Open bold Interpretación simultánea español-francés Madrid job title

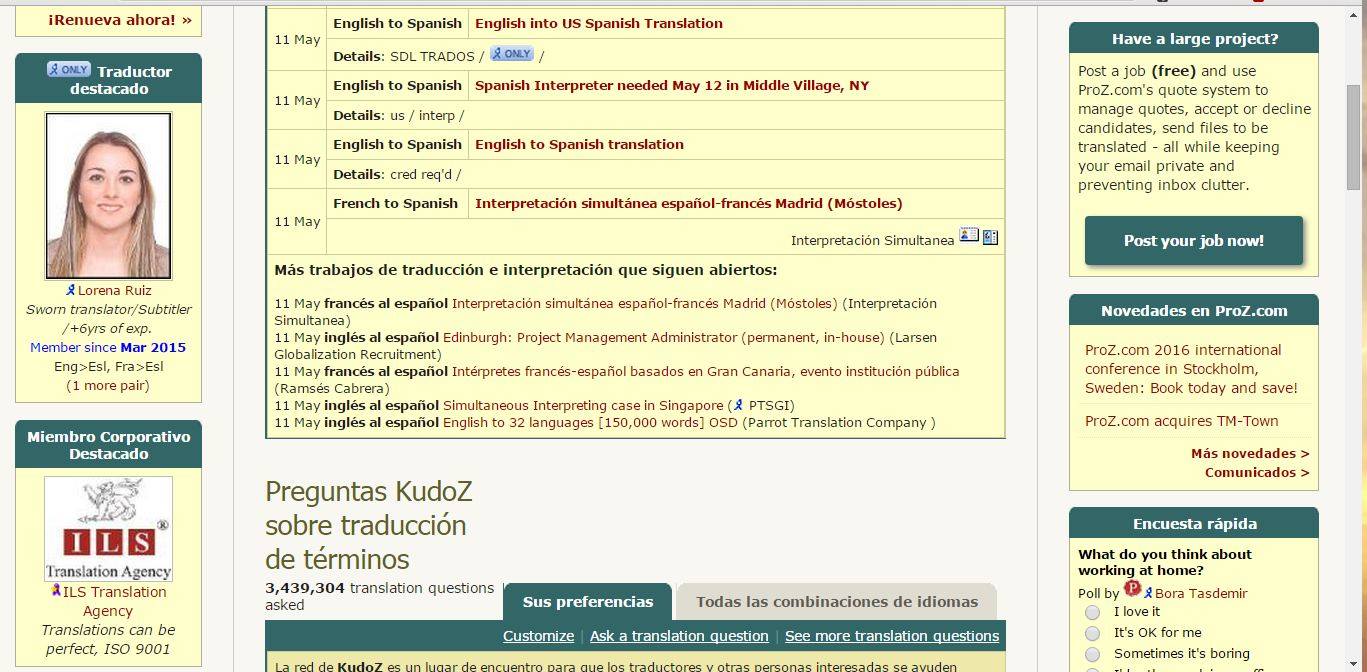point(688,203)
